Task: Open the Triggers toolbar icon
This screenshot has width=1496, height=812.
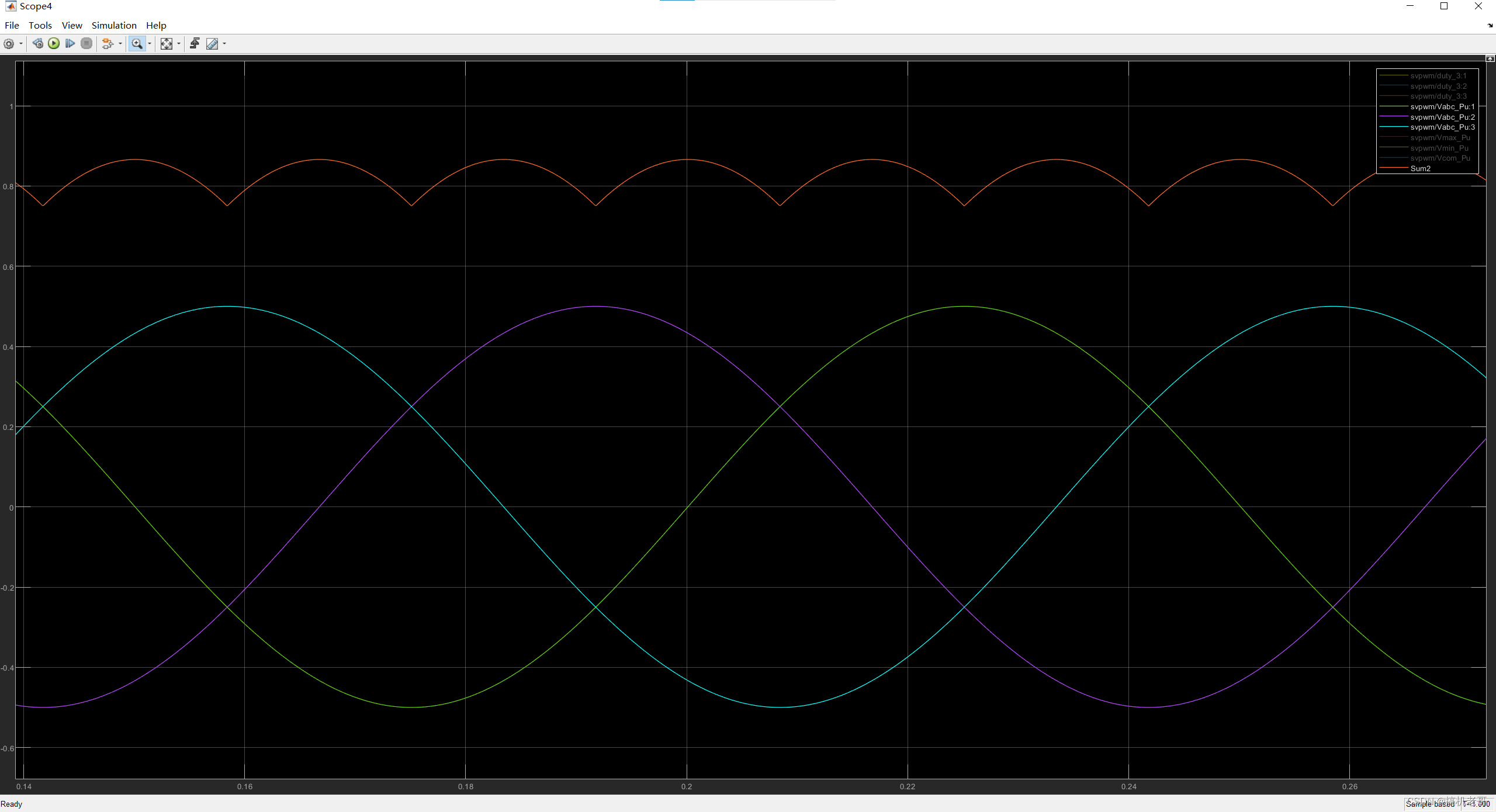Action: pos(195,44)
